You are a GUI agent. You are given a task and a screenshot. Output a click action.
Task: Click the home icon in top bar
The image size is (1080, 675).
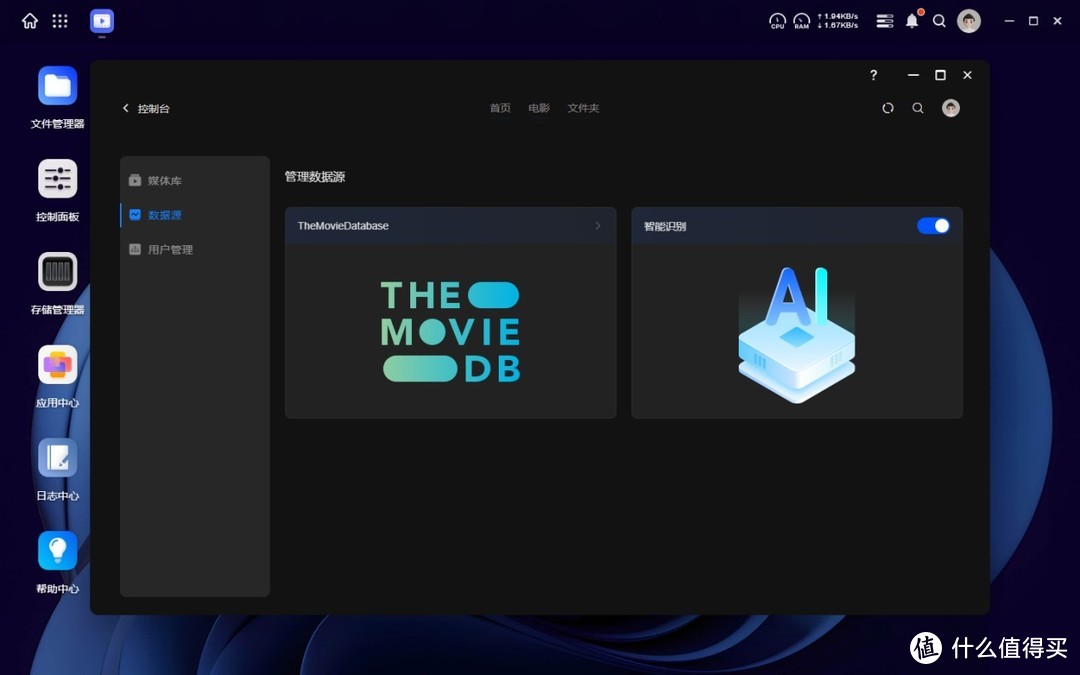click(x=30, y=21)
